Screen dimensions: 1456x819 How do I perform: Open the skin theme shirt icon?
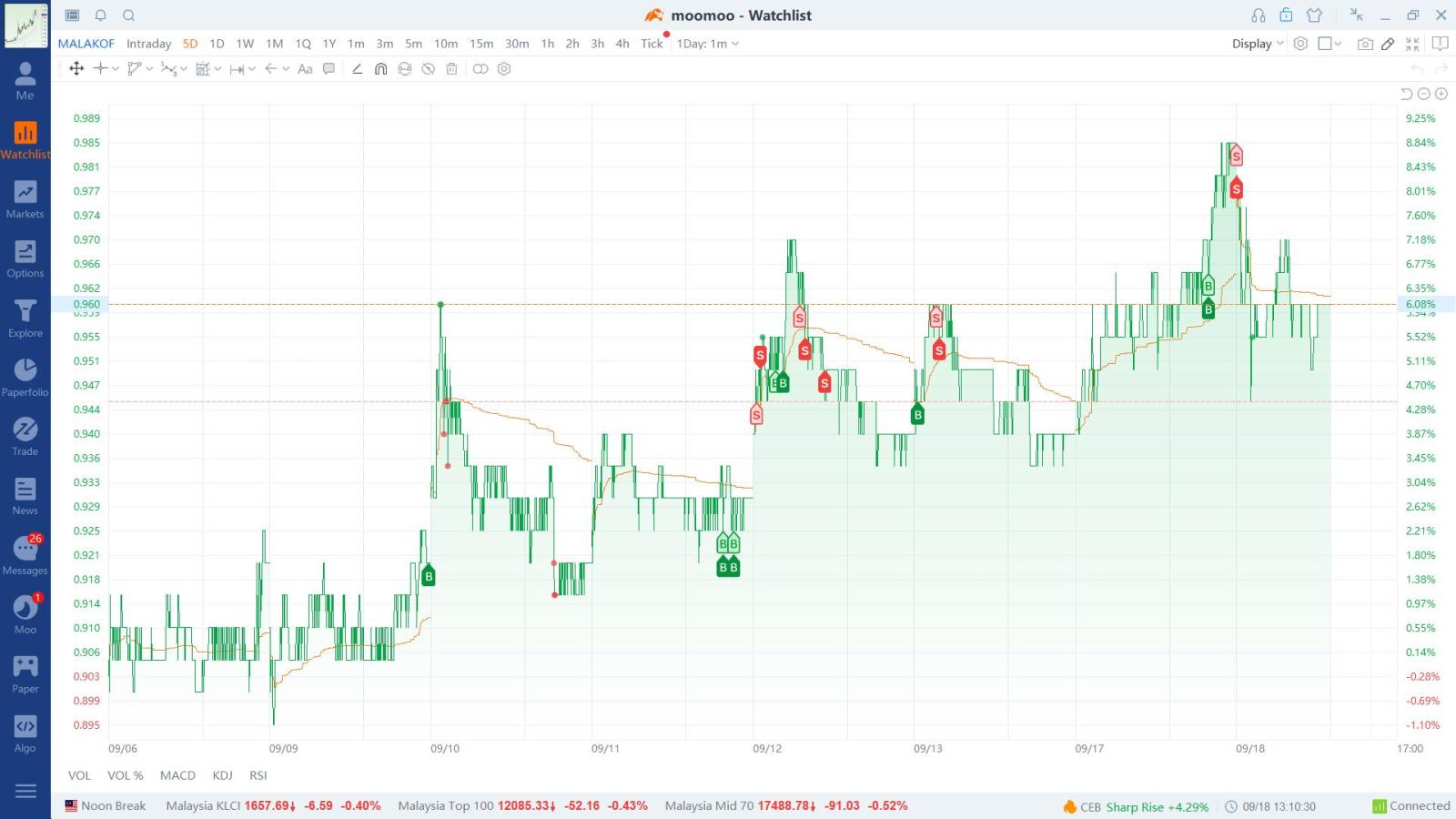click(1314, 15)
